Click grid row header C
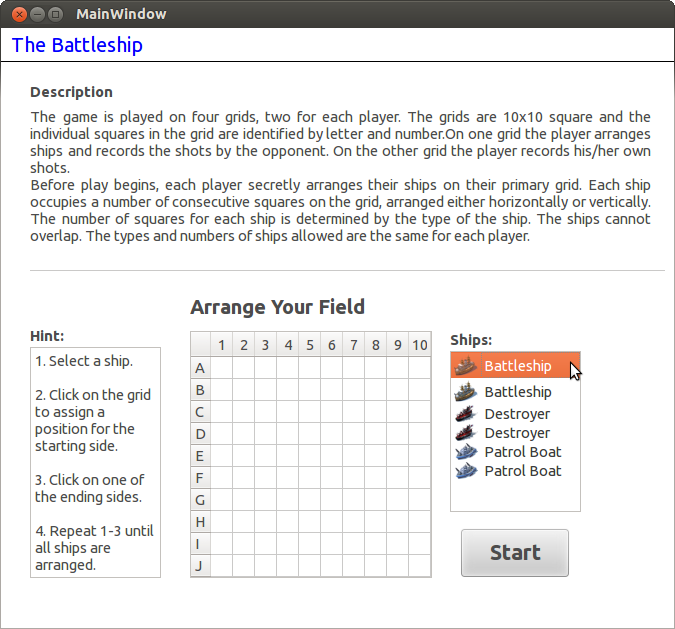 [x=200, y=412]
